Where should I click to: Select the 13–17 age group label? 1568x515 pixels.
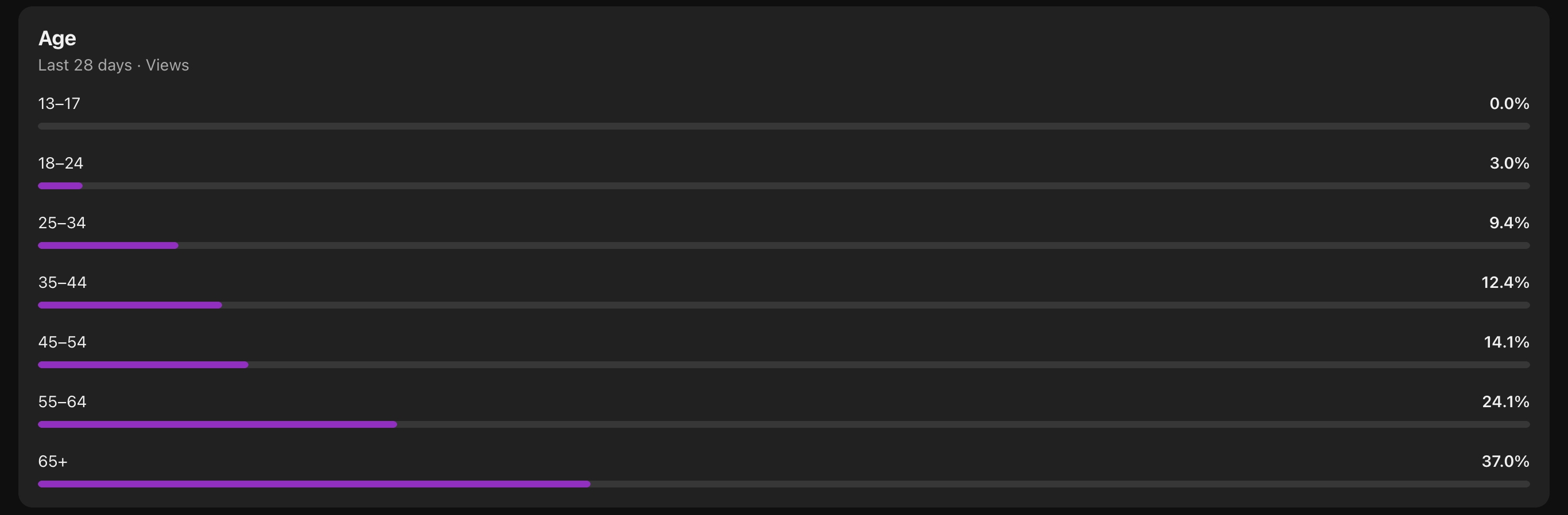point(59,103)
